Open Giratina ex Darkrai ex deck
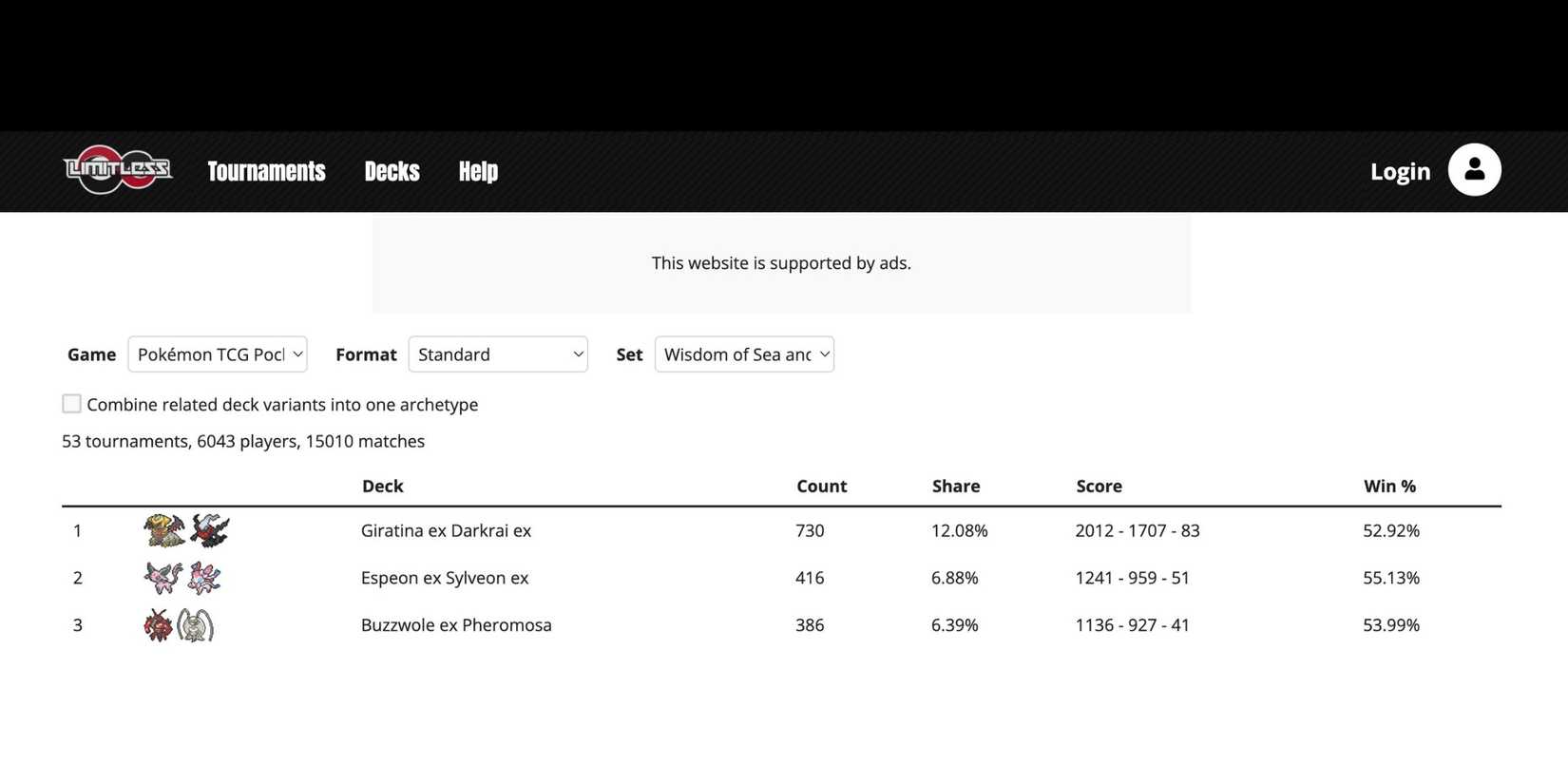 [x=446, y=530]
